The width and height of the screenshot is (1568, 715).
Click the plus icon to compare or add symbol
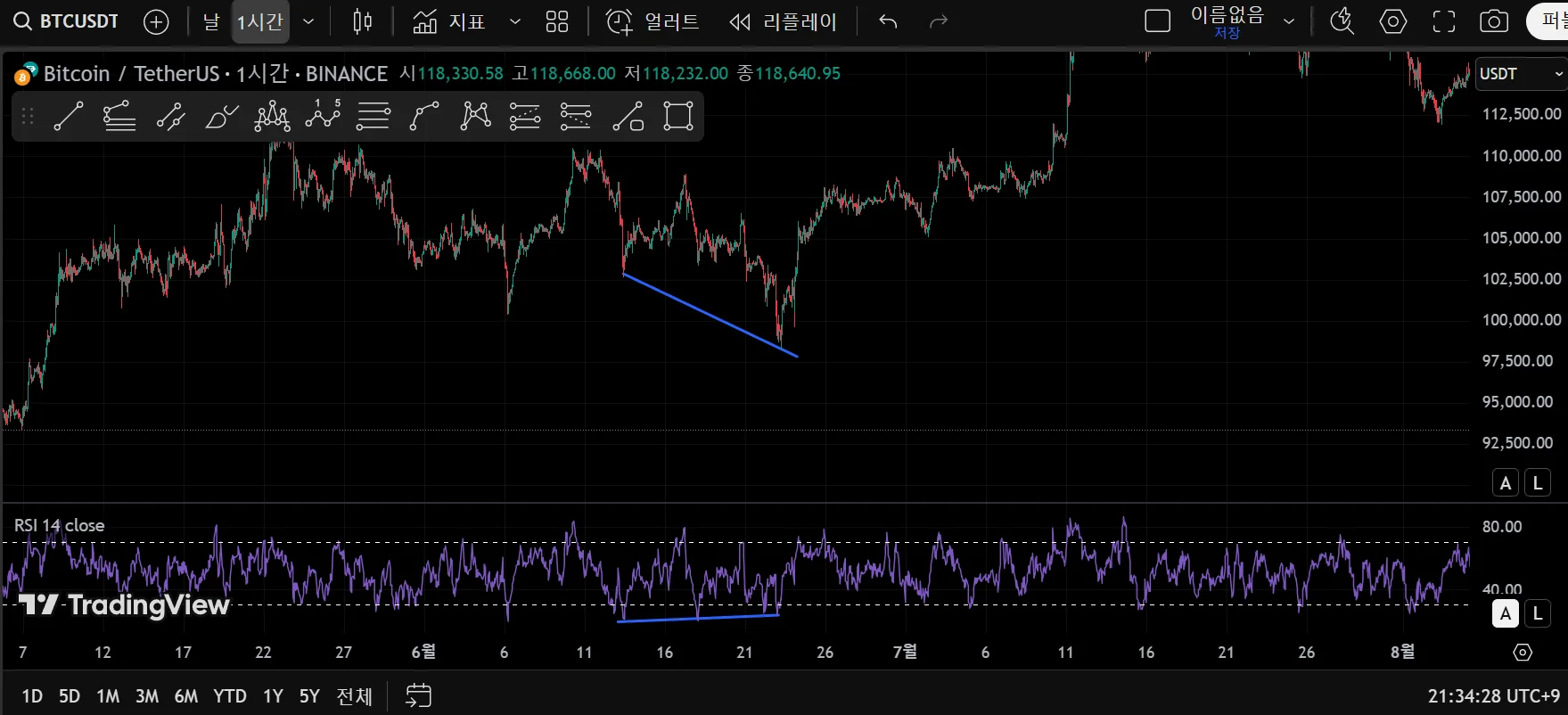pyautogui.click(x=156, y=21)
